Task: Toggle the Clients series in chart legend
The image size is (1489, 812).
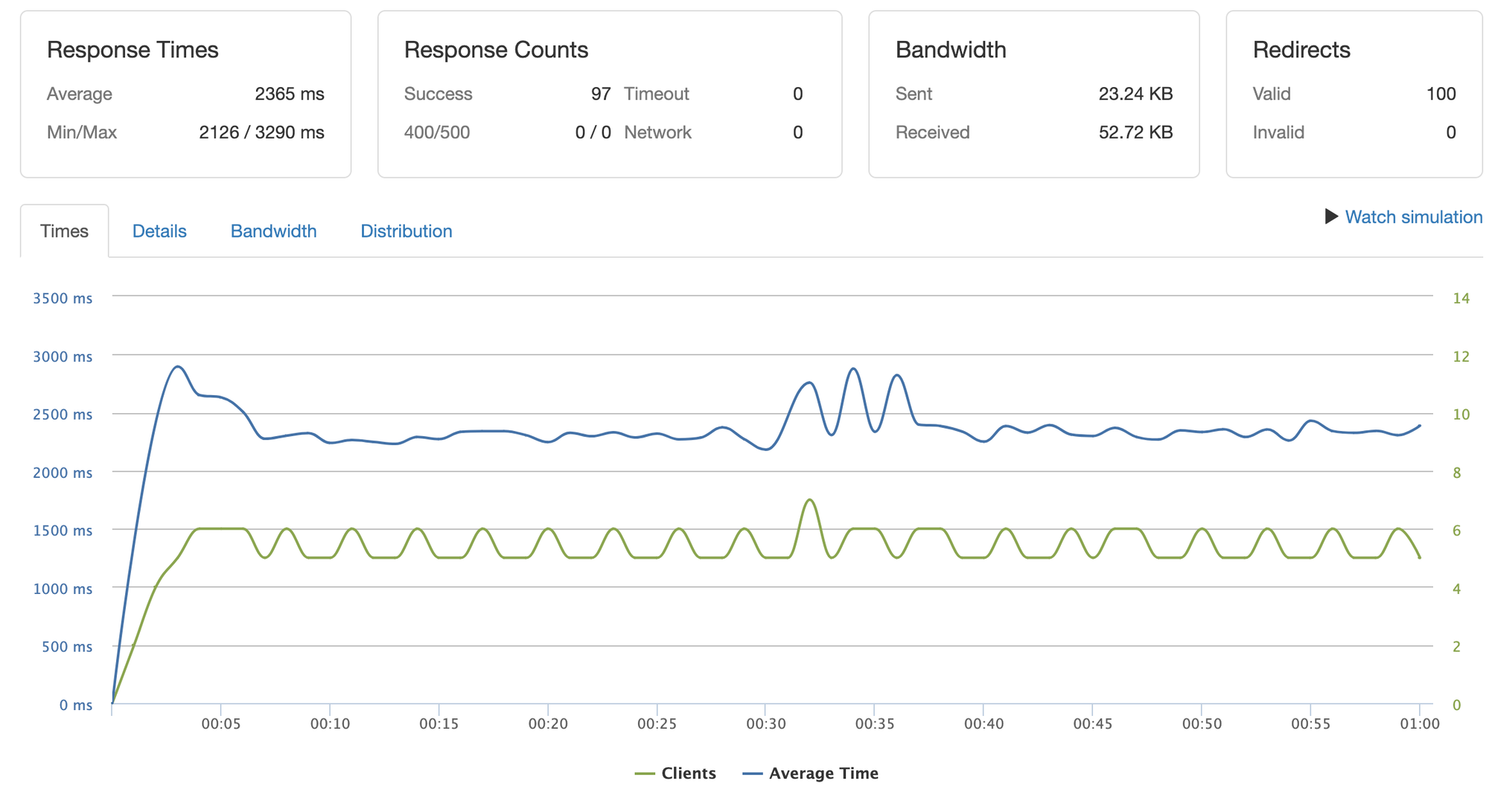Action: point(688,773)
